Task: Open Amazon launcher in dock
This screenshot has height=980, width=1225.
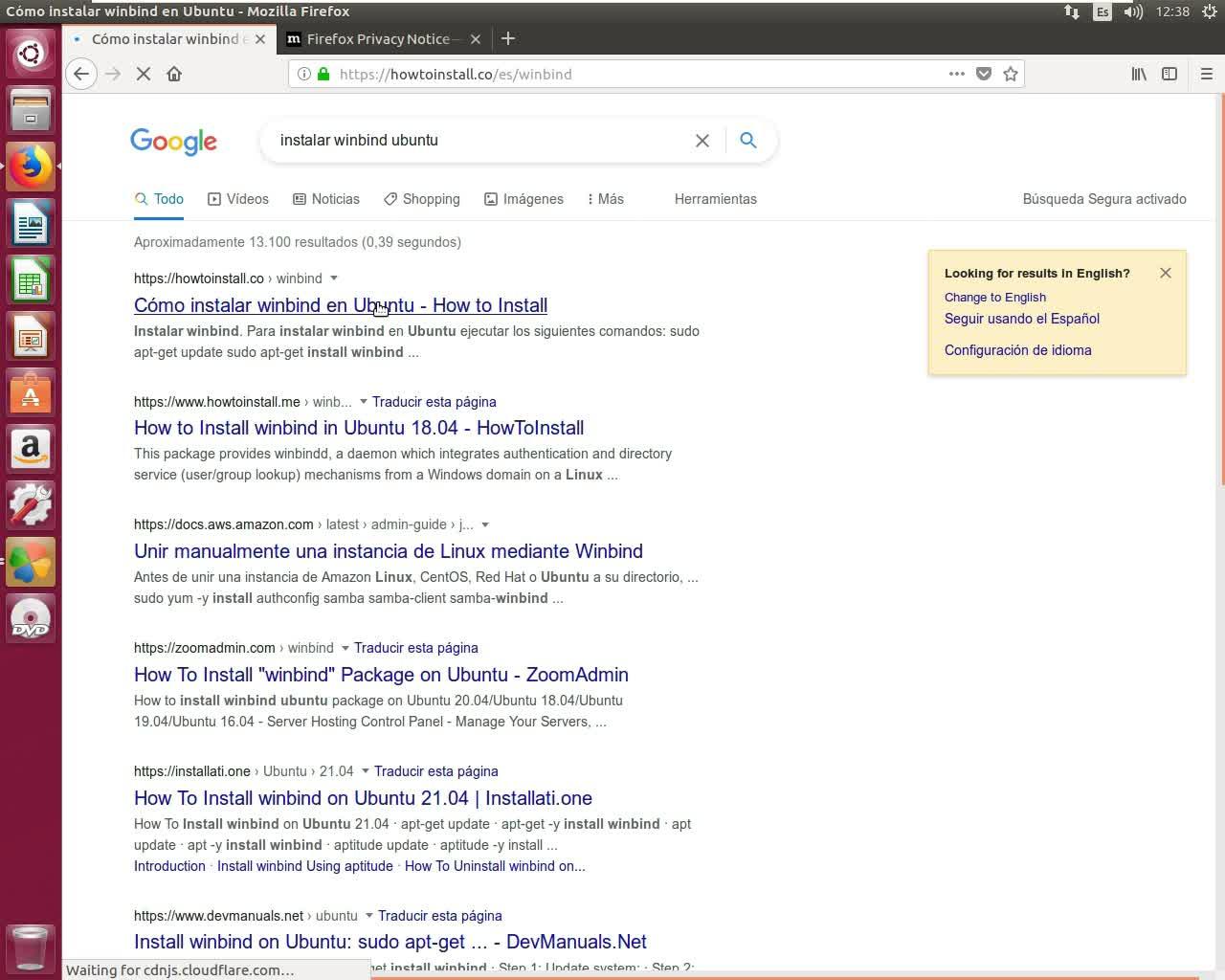Action: [x=31, y=449]
